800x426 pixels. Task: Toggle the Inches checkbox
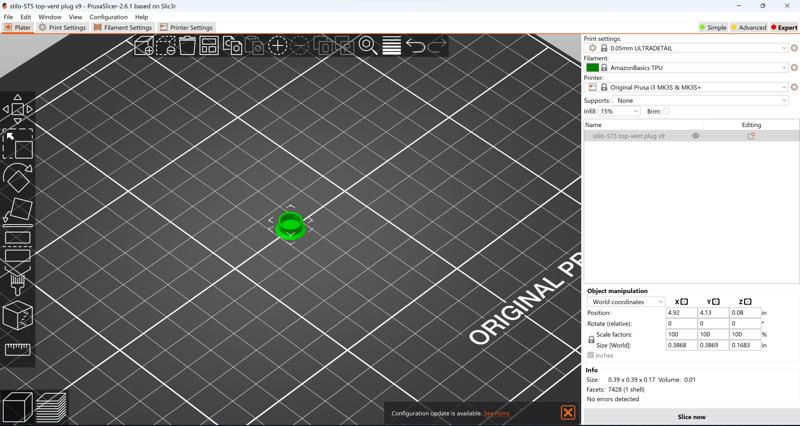pos(591,355)
